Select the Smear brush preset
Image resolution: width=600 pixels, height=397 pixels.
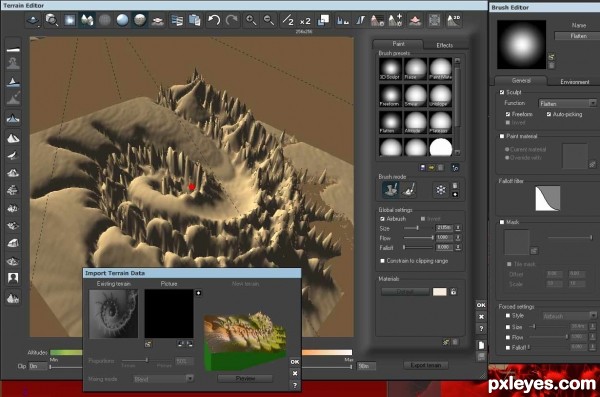(415, 96)
